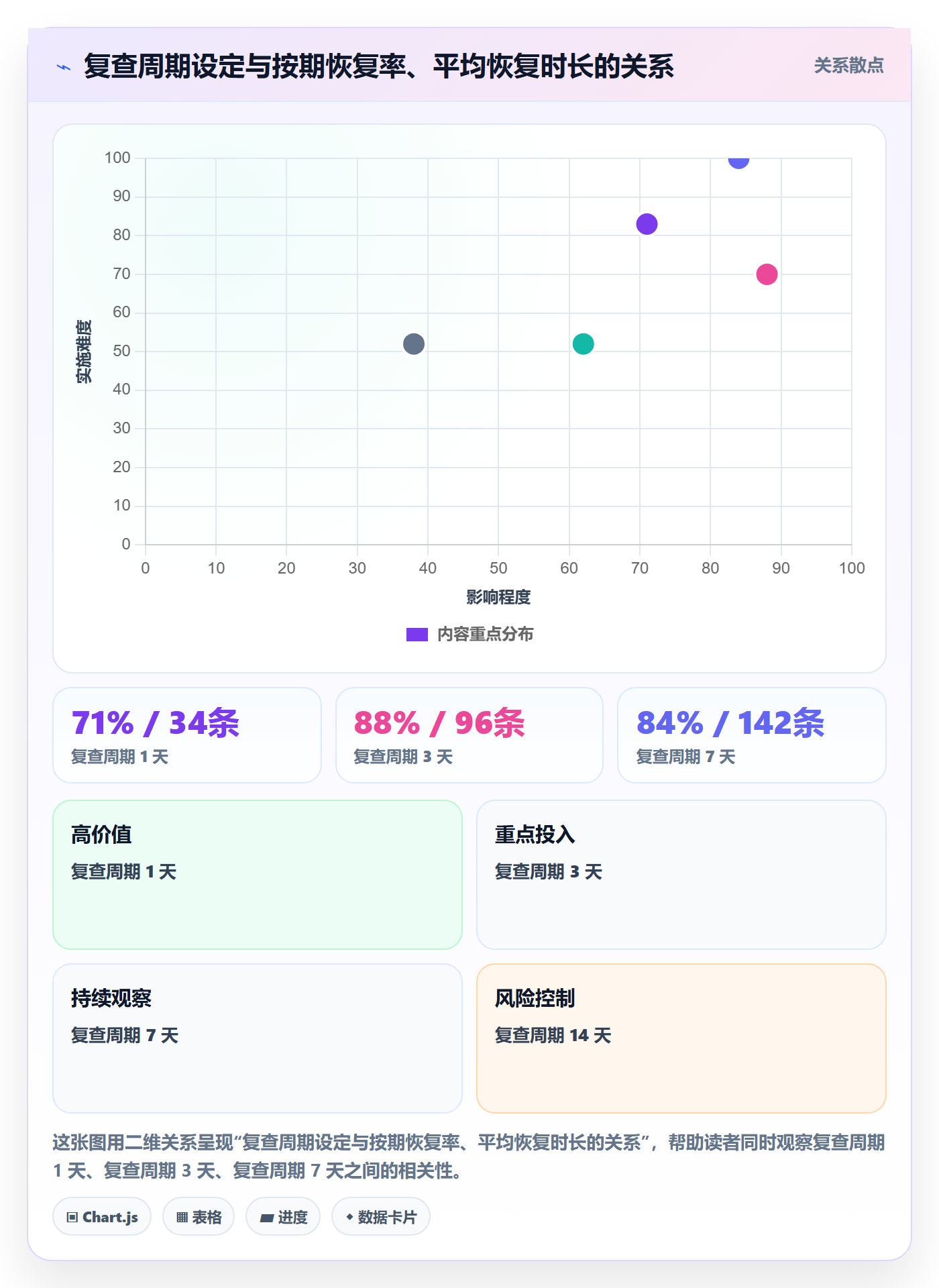Select the 88% / 96条 stat card

(x=469, y=735)
